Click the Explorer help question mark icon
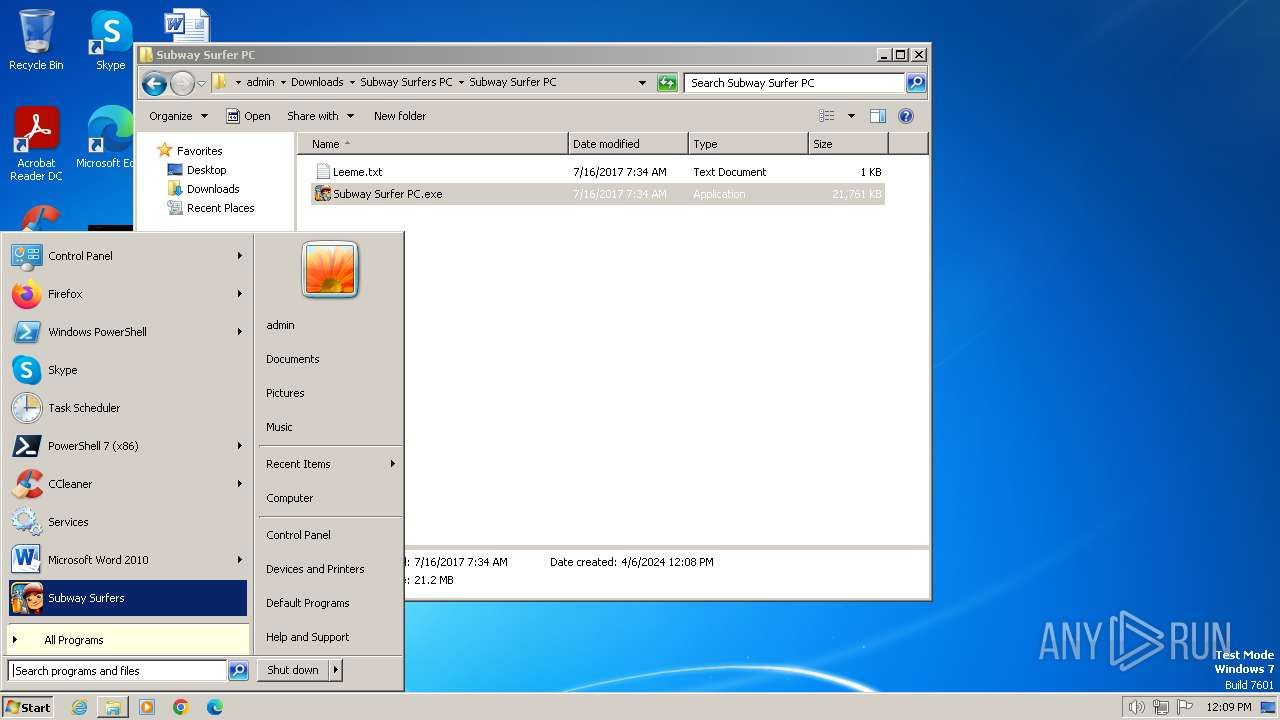Image resolution: width=1280 pixels, height=720 pixels. pos(906,116)
